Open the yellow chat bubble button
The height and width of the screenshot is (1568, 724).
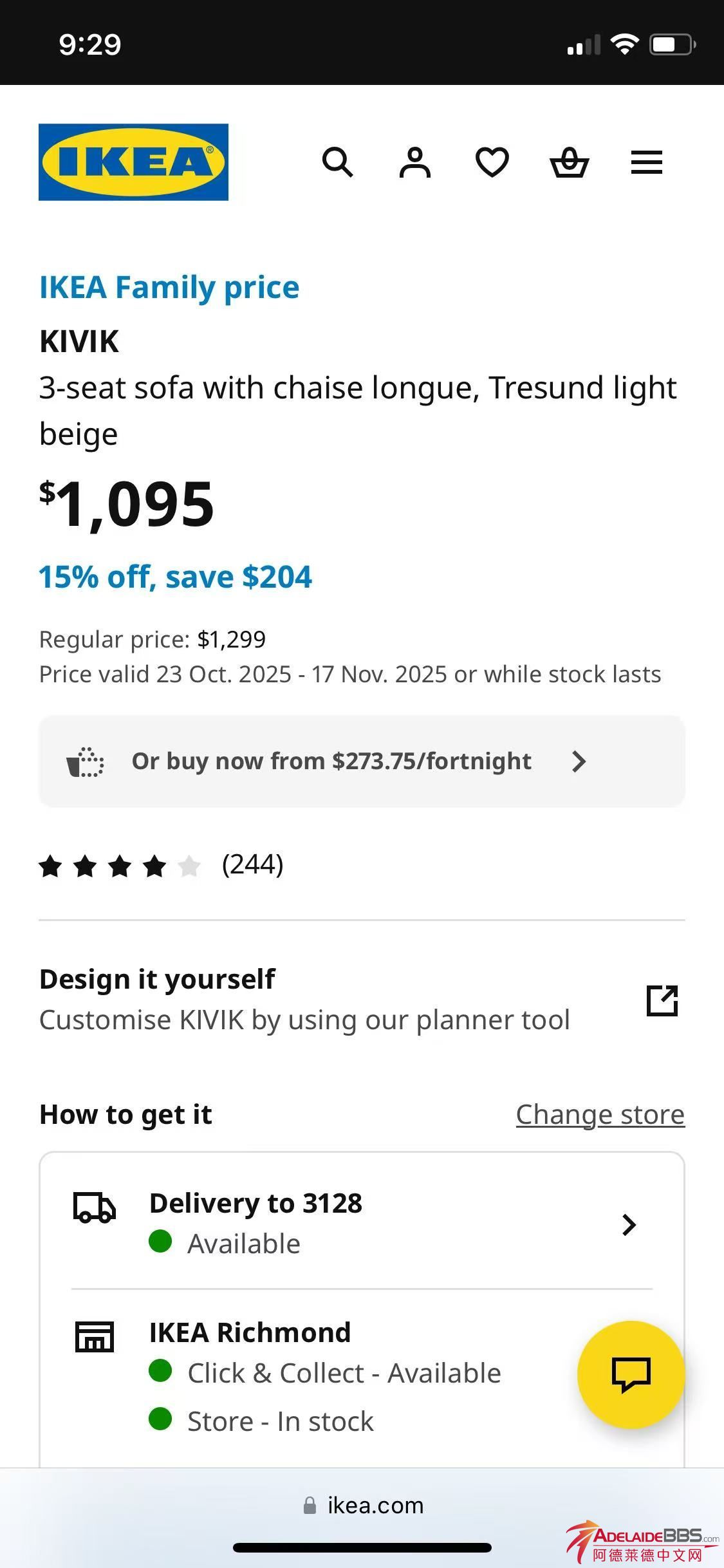coord(631,1375)
